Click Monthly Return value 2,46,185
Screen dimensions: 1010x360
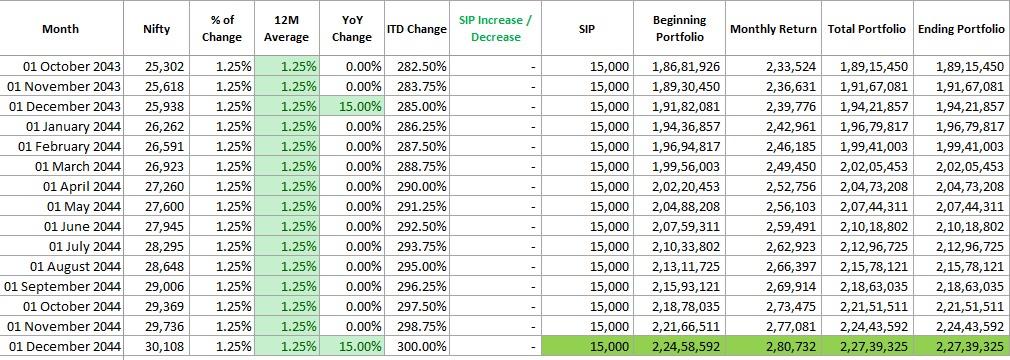pos(774,146)
